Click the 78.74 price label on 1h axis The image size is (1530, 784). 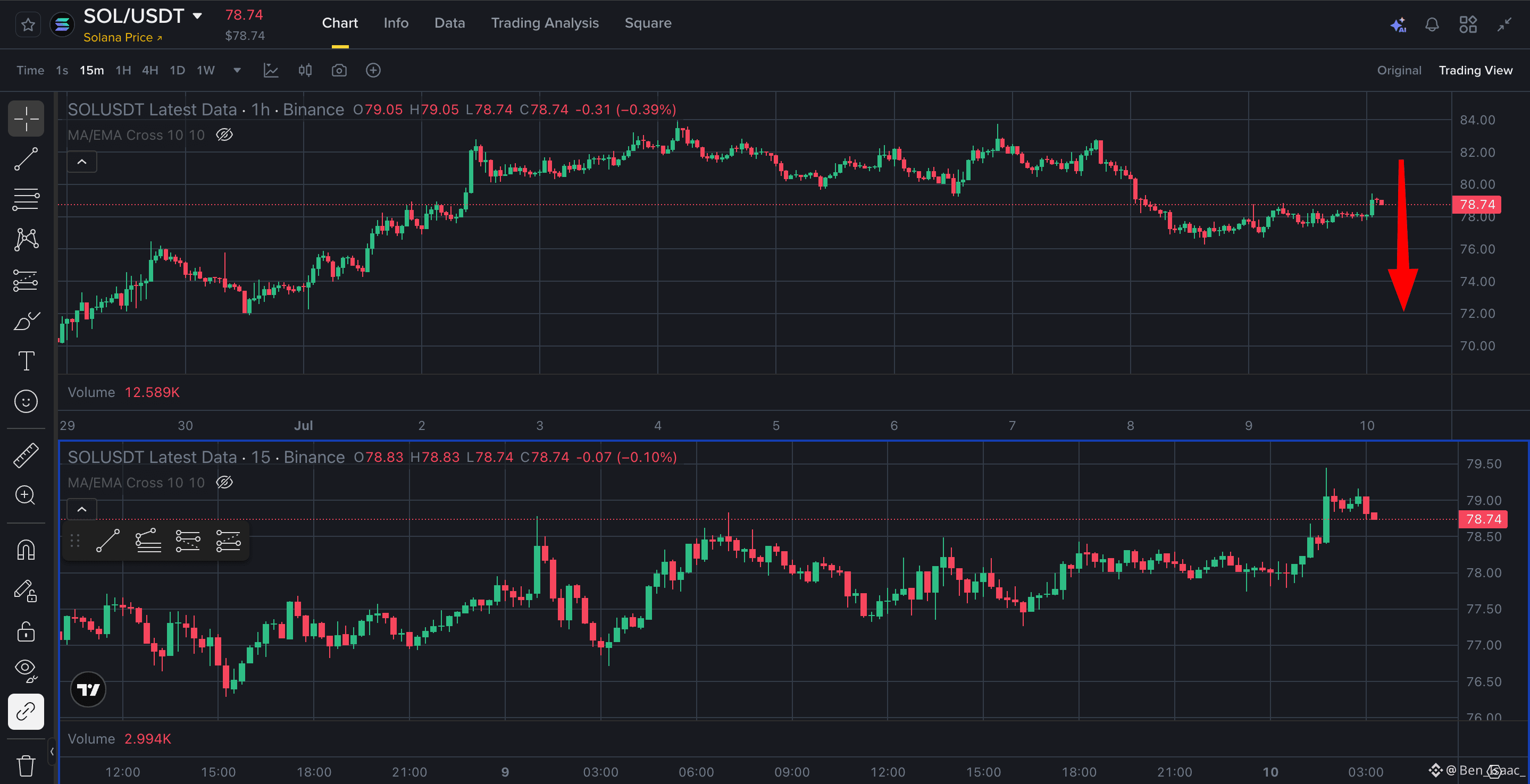[x=1476, y=205]
